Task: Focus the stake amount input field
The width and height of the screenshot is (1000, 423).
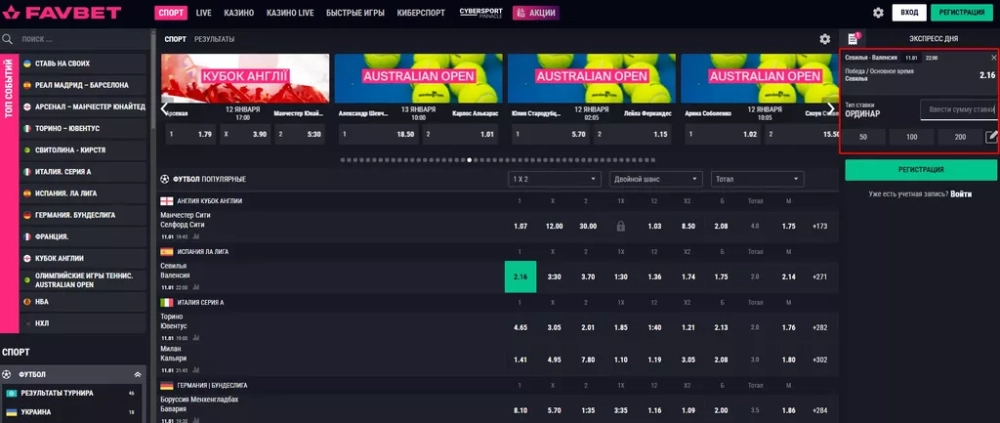Action: point(958,109)
